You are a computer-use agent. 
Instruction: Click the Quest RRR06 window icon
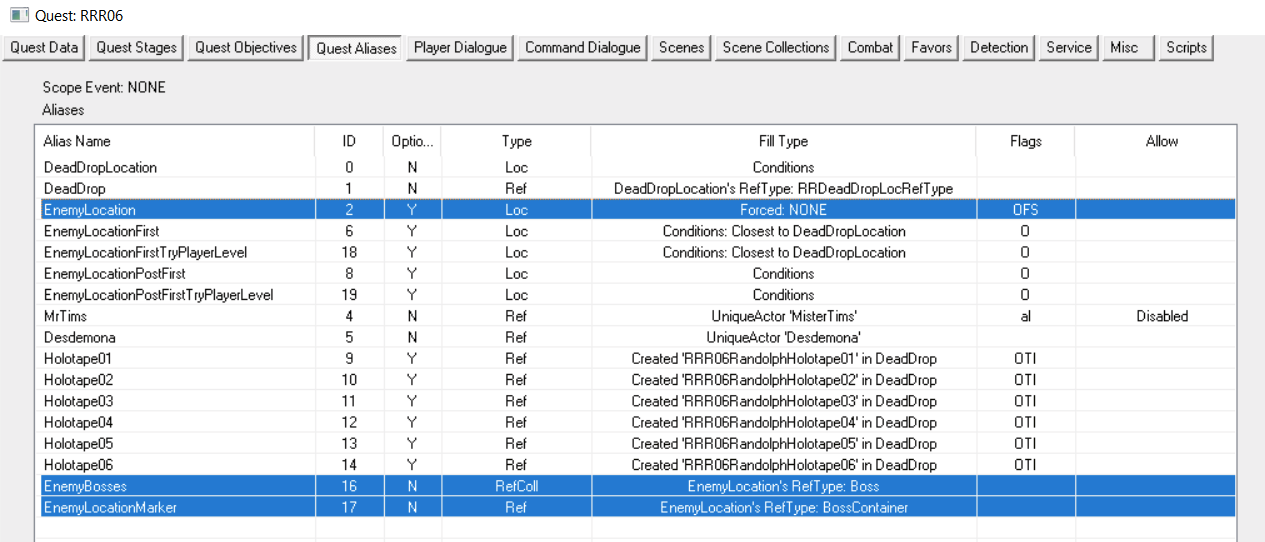coord(18,15)
